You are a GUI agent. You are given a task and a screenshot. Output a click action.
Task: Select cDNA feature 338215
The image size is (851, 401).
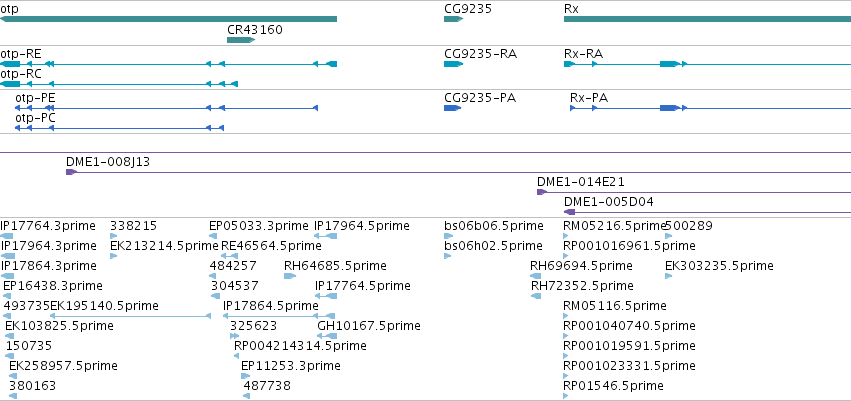[x=113, y=236]
